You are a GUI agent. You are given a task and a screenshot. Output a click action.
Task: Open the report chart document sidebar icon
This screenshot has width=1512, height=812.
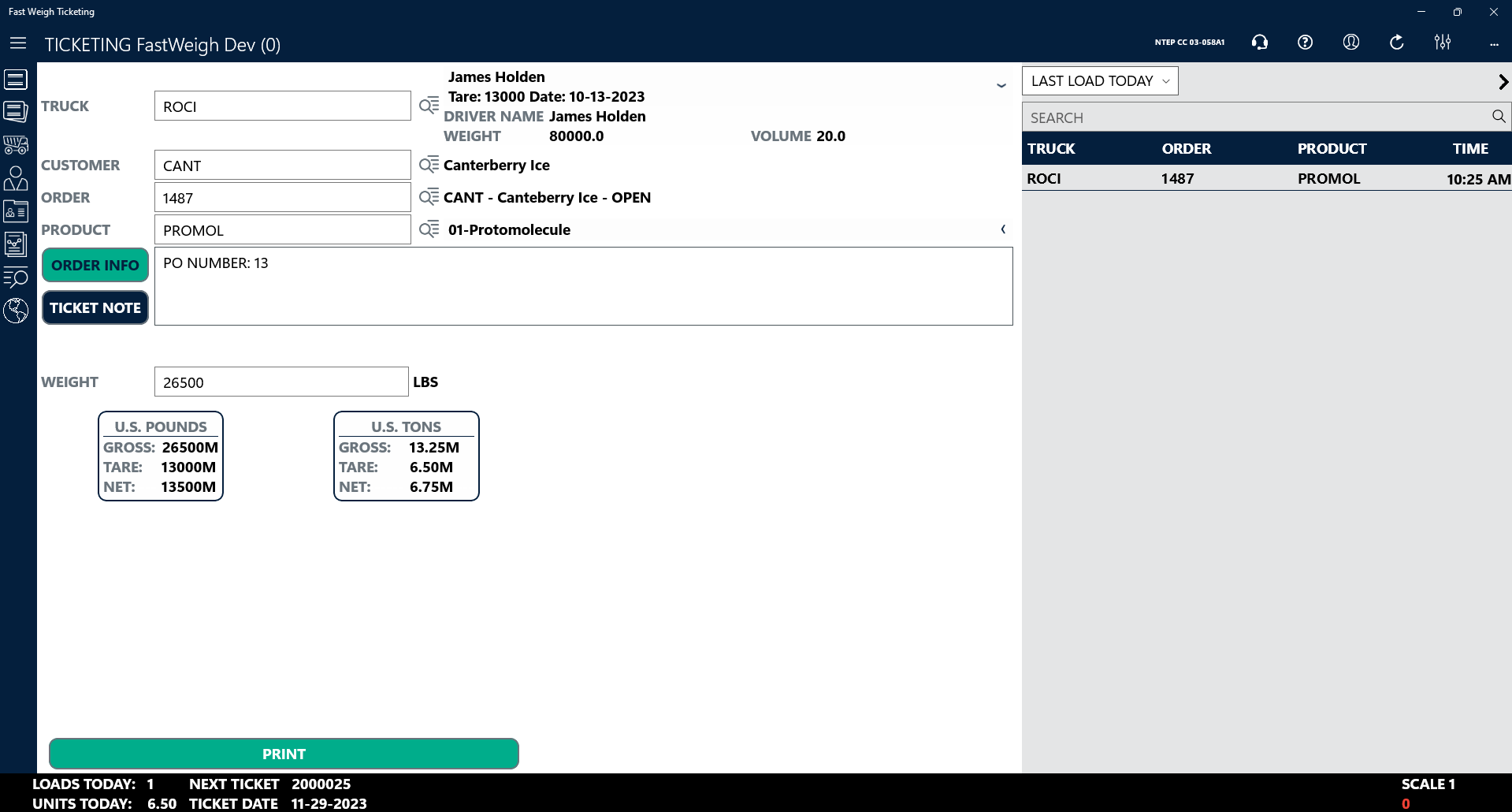click(16, 244)
